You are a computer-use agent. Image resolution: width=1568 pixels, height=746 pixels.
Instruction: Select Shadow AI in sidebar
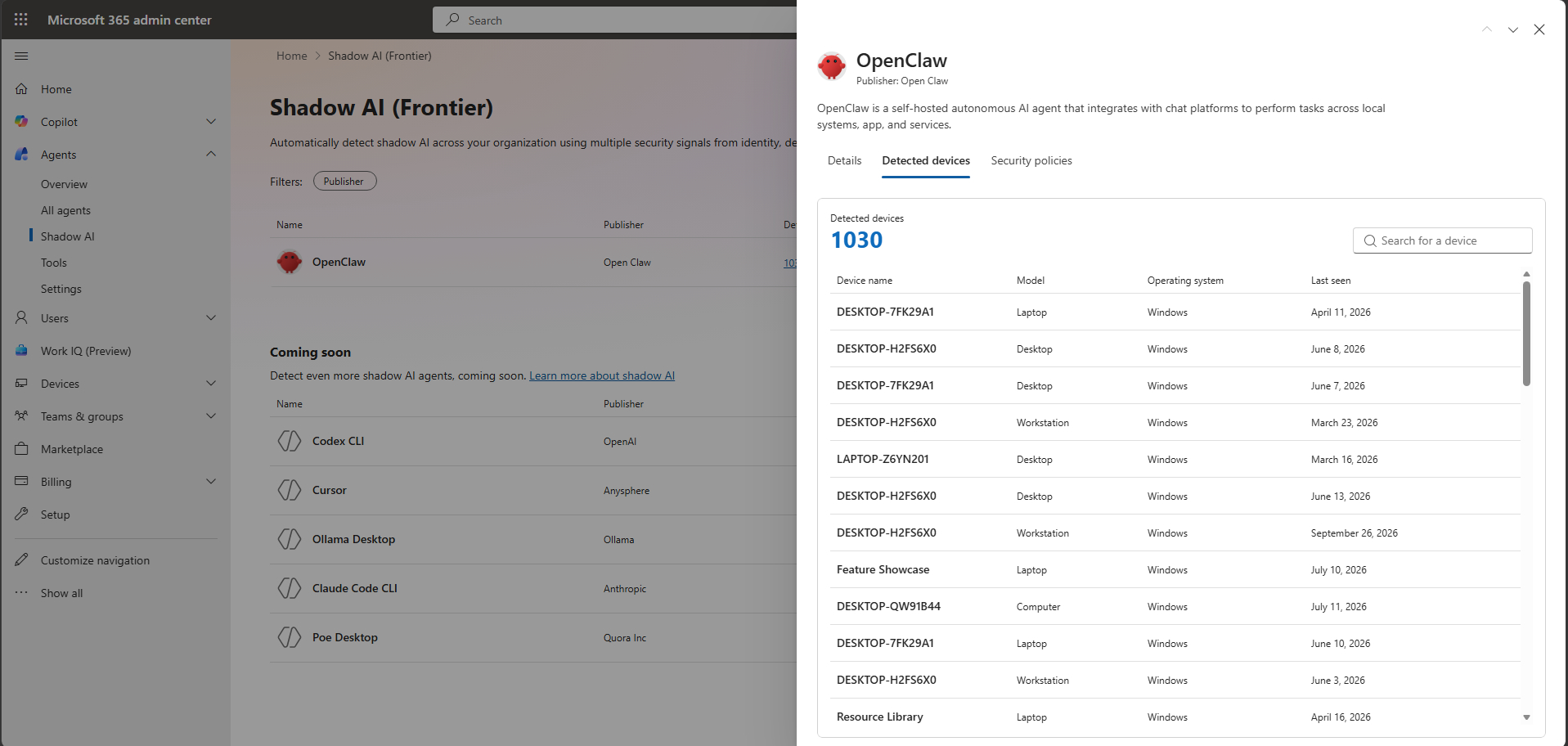click(x=68, y=236)
